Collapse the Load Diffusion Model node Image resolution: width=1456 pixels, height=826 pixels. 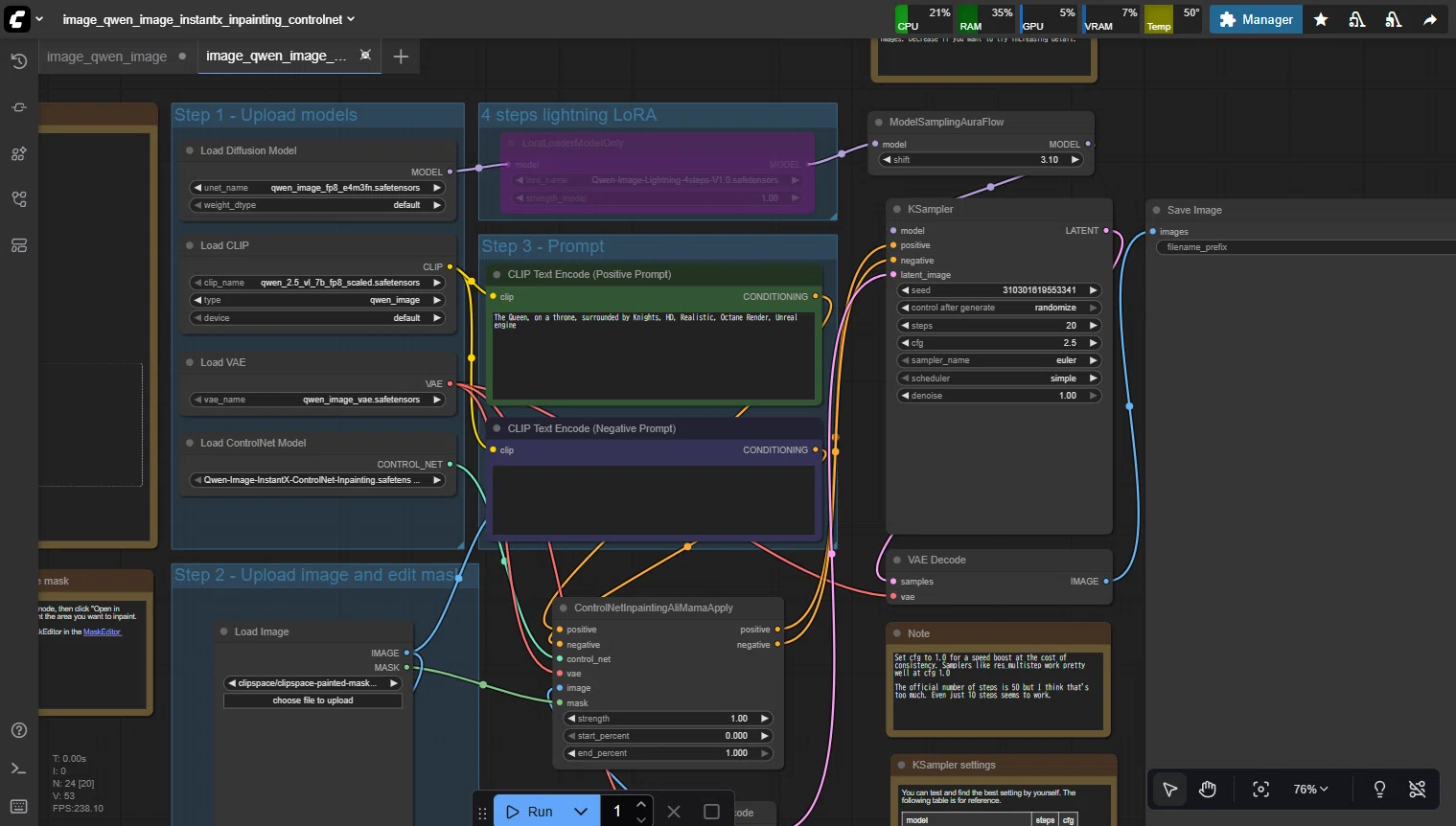(190, 150)
